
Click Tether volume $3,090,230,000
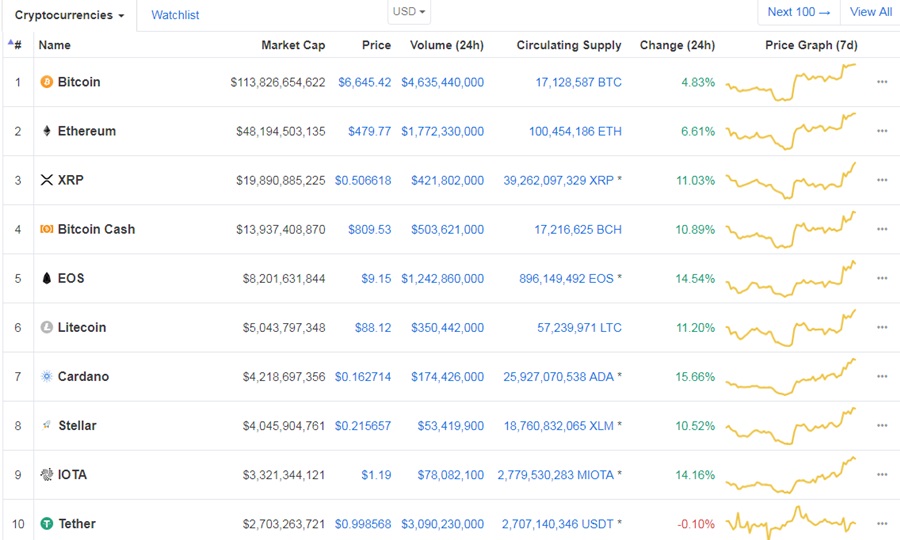(x=443, y=524)
